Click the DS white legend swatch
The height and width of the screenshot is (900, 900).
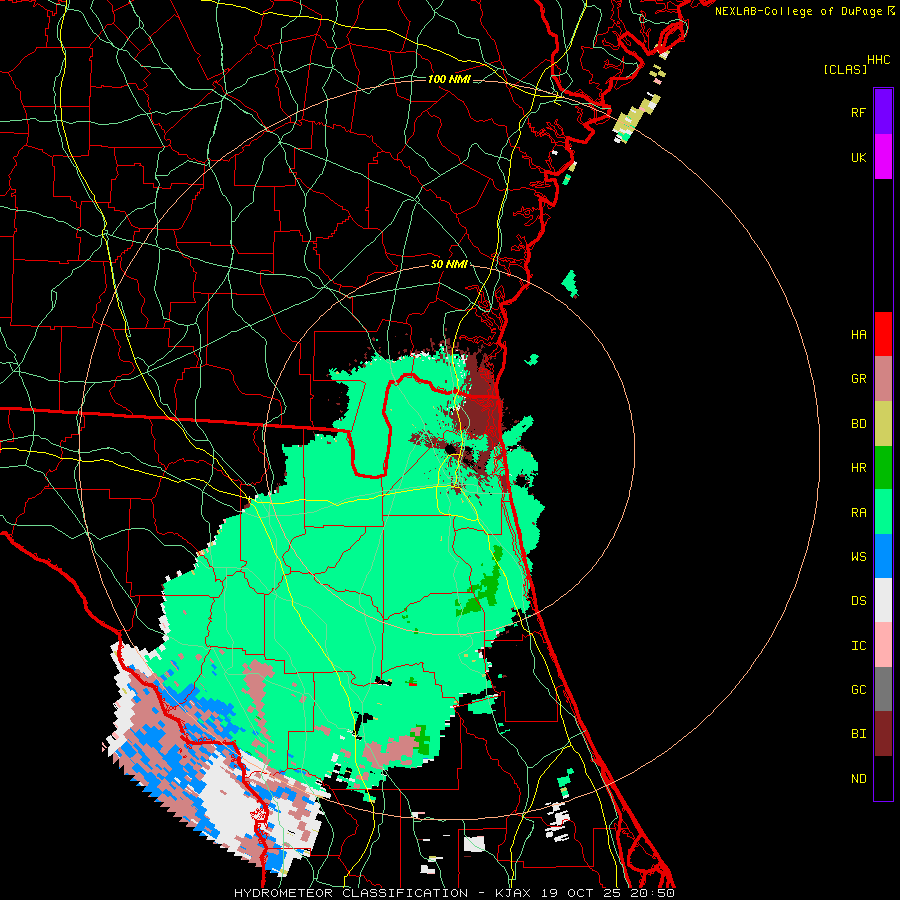883,600
